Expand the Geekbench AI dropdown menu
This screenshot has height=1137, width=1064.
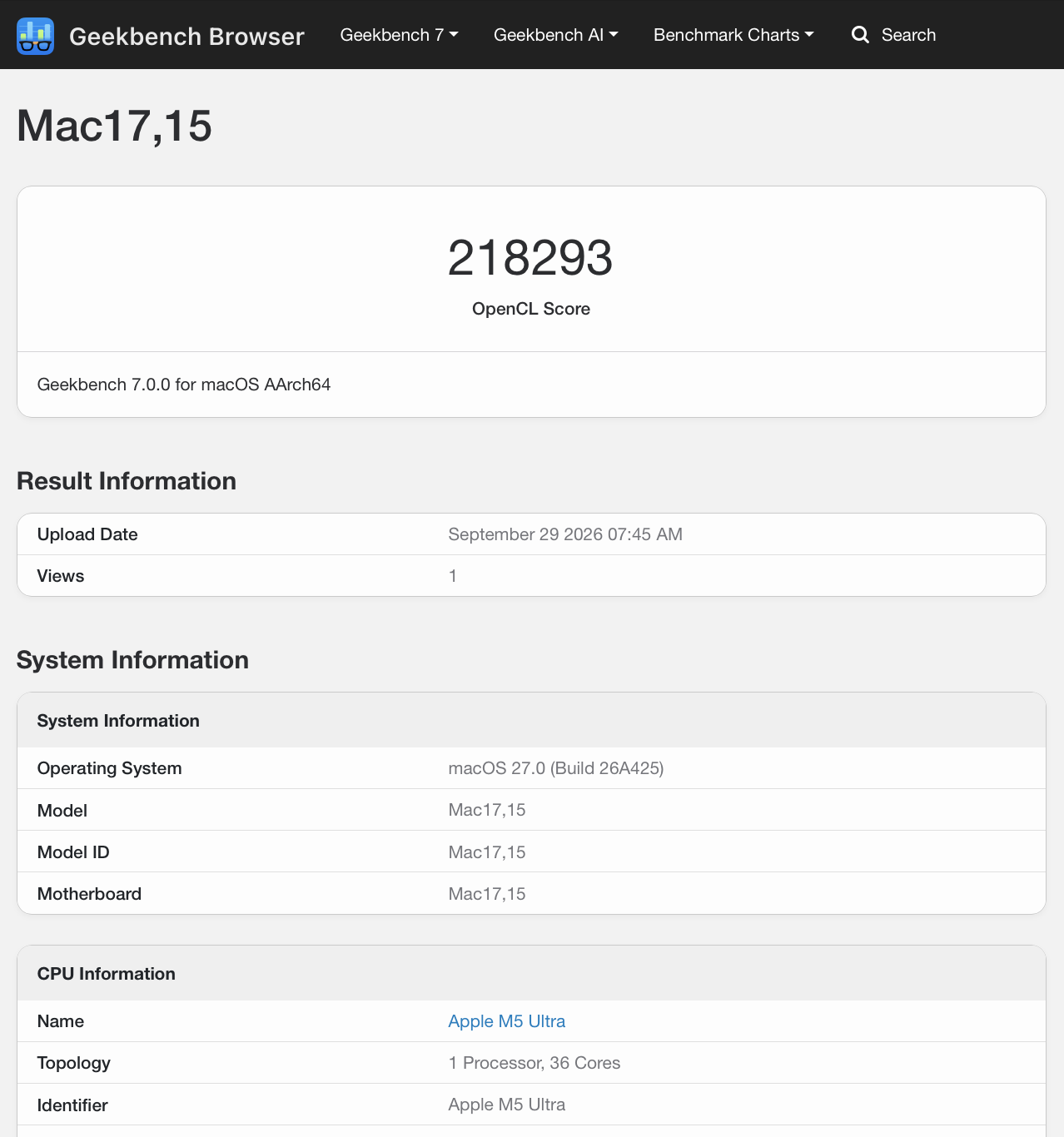[555, 35]
